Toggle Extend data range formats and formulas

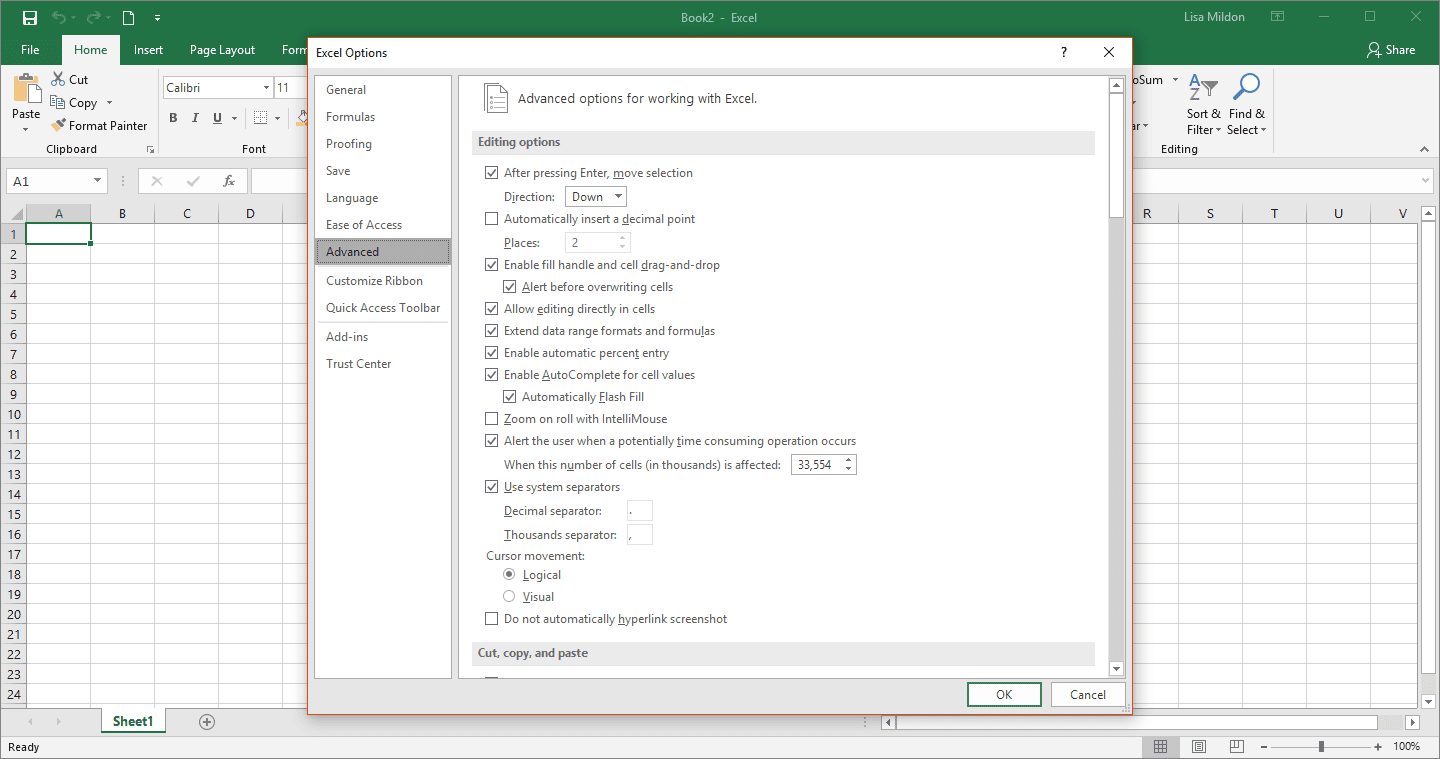click(x=491, y=331)
